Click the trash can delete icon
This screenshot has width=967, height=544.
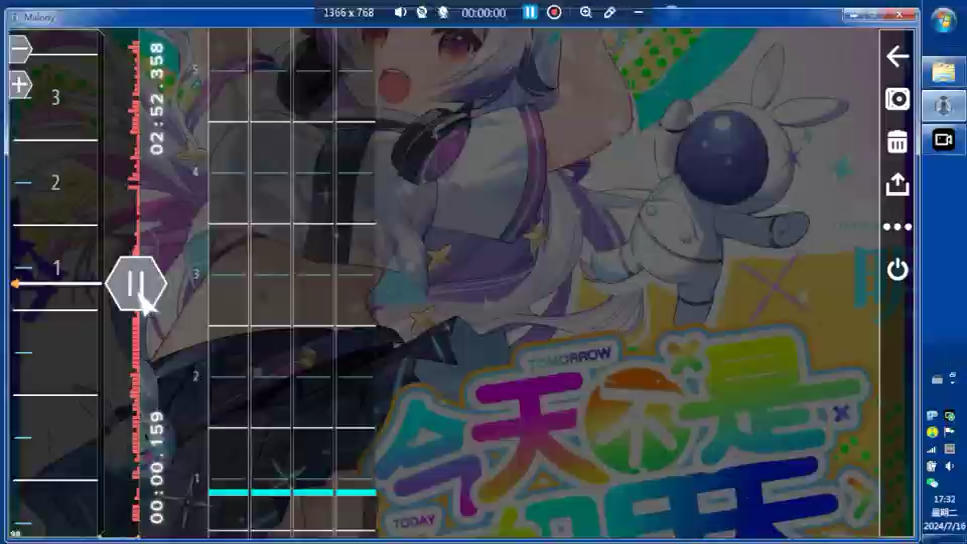pos(897,142)
